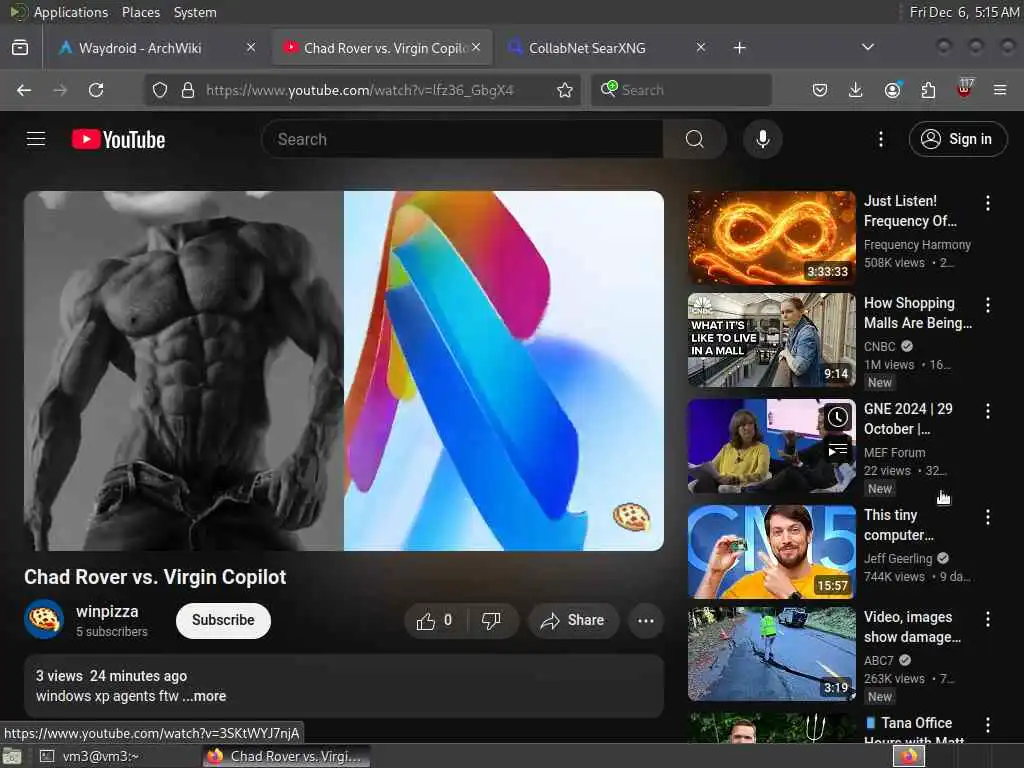Open uBlock extension icon with badge
The image size is (1024, 768).
(965, 89)
